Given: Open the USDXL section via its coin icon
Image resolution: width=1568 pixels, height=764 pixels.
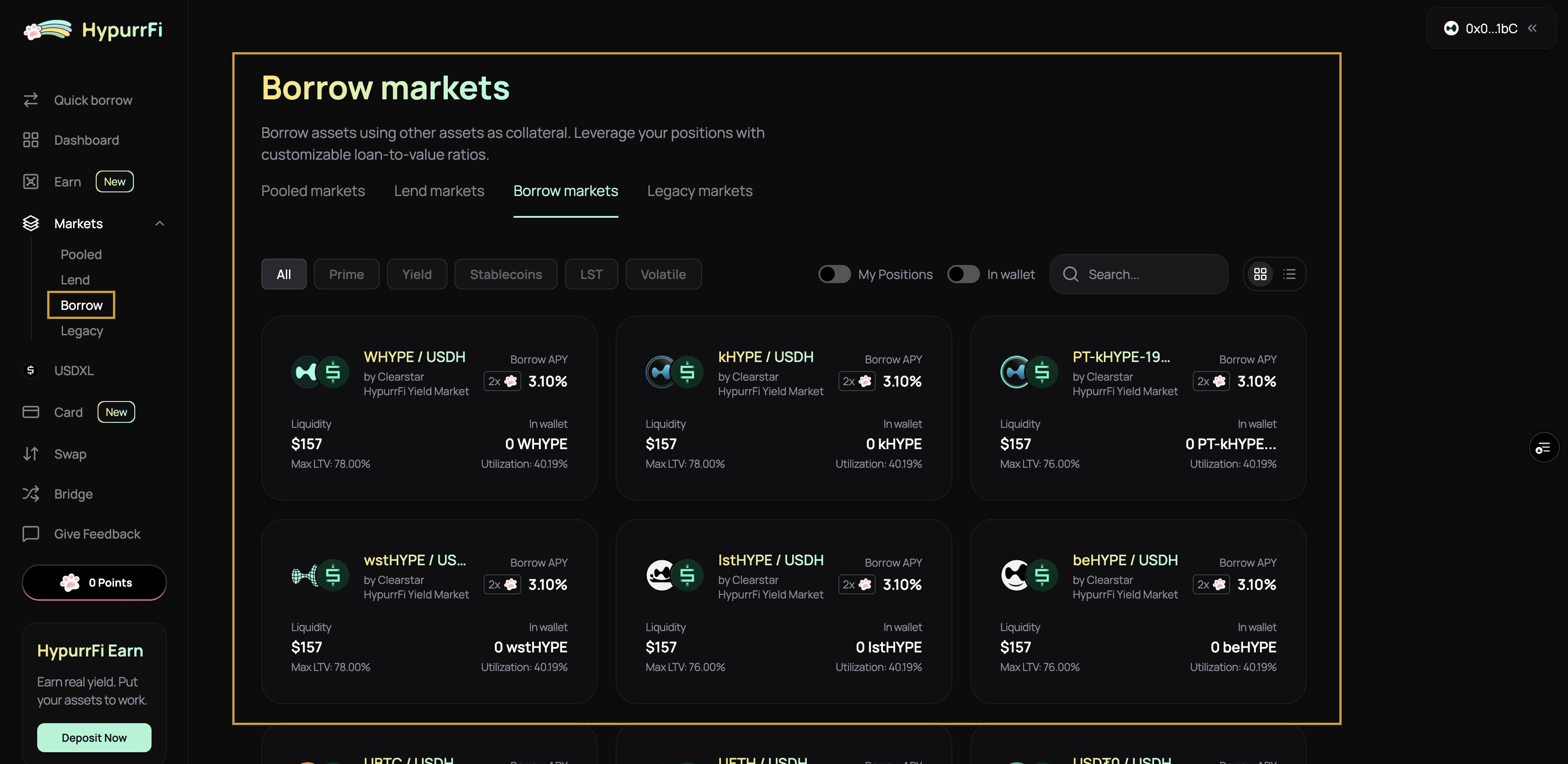Looking at the screenshot, I should tap(31, 369).
